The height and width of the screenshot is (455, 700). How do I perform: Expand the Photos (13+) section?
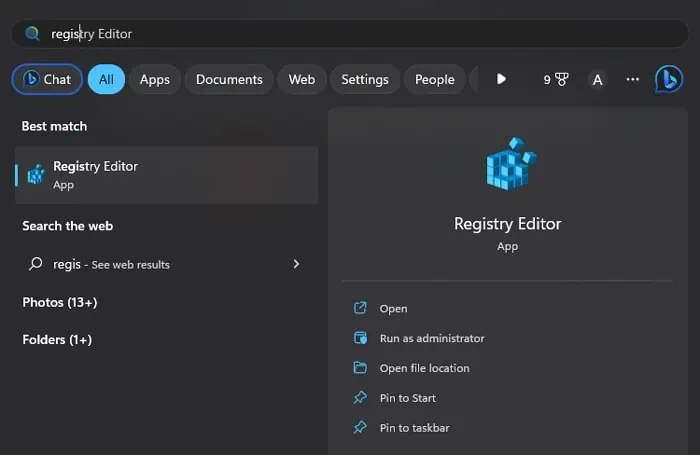(60, 302)
